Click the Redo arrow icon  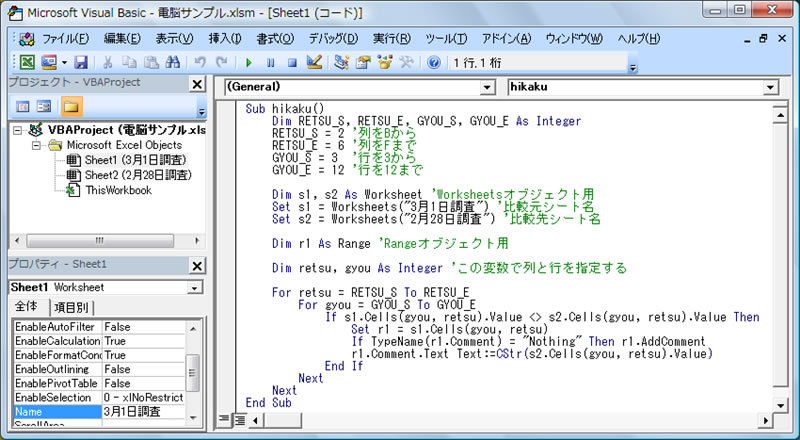(221, 62)
